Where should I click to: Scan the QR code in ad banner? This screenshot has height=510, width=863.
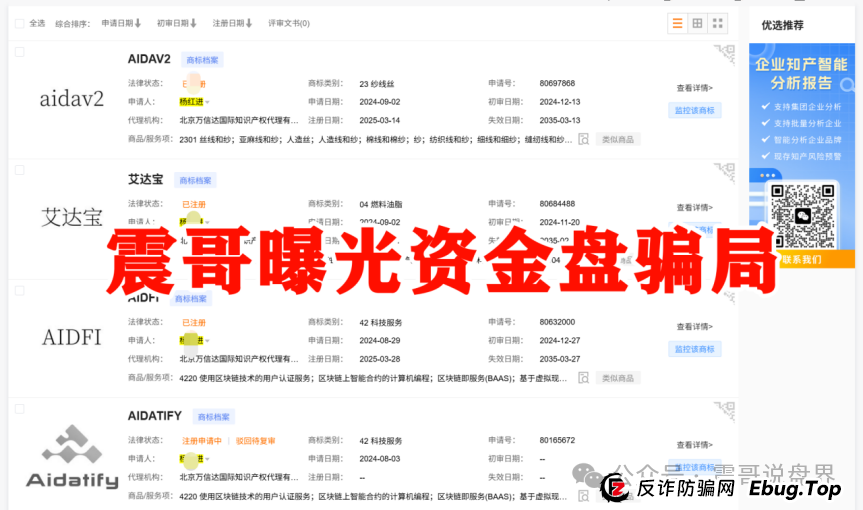coord(802,216)
